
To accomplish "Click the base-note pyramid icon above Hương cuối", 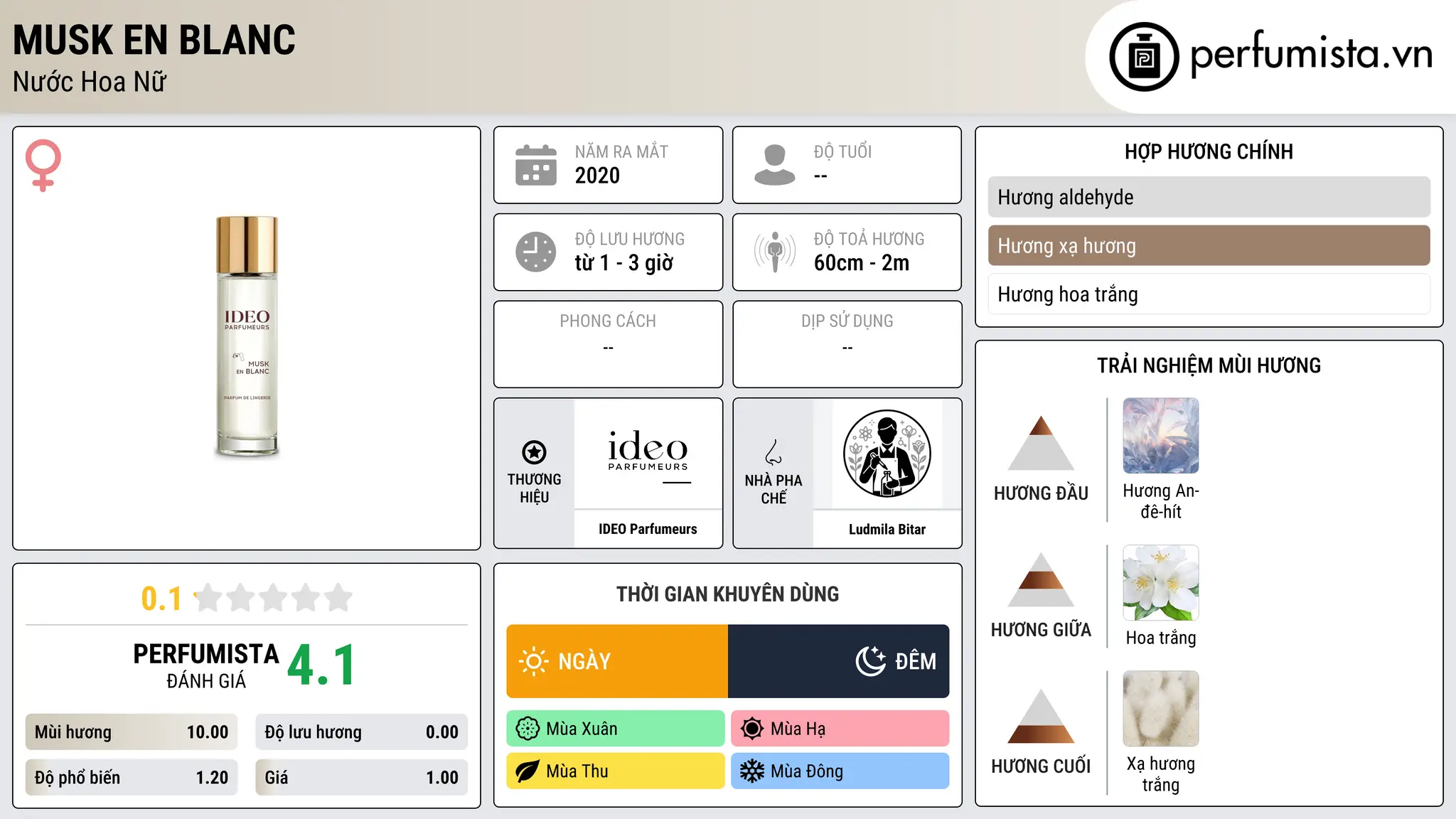I will coord(1041,716).
